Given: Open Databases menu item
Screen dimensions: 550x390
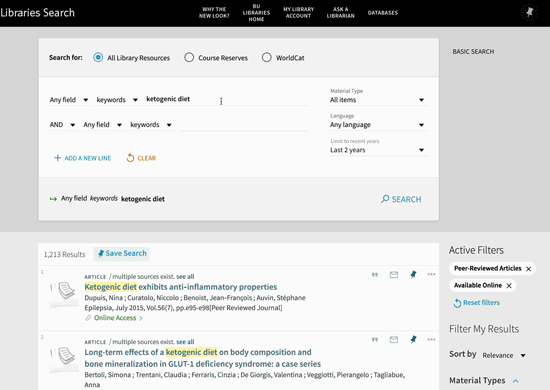Looking at the screenshot, I should [383, 13].
